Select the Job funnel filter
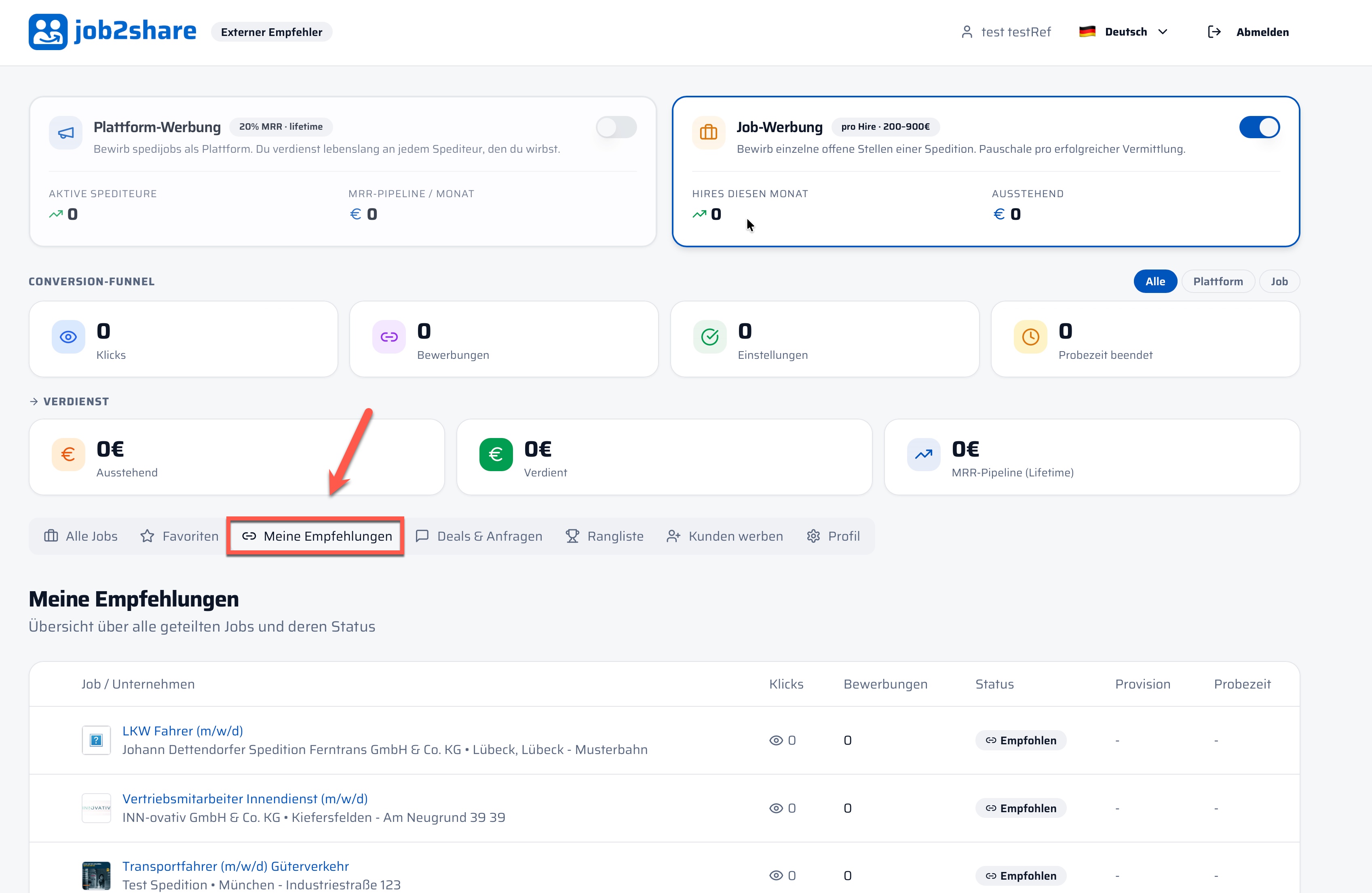 click(1279, 281)
